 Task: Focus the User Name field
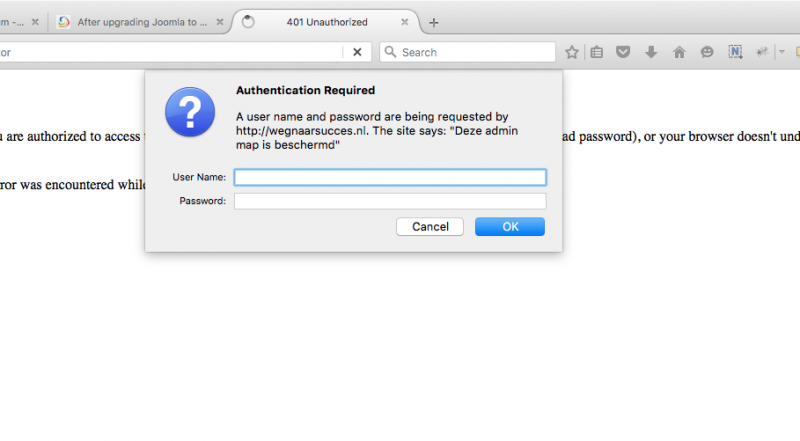(390, 177)
